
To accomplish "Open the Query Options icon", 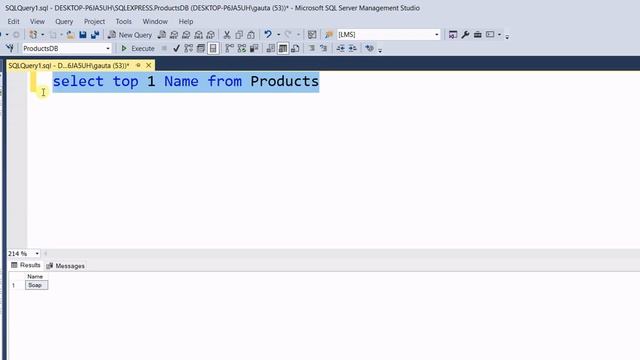I will [x=201, y=48].
